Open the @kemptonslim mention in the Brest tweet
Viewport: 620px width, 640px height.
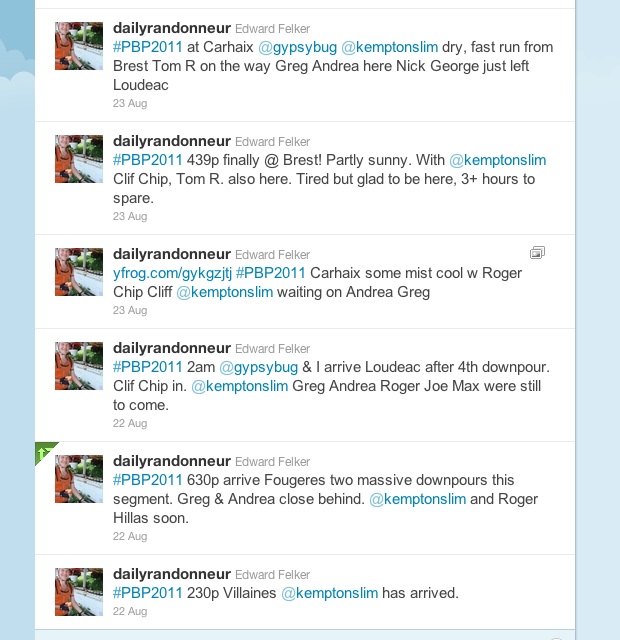(498, 160)
